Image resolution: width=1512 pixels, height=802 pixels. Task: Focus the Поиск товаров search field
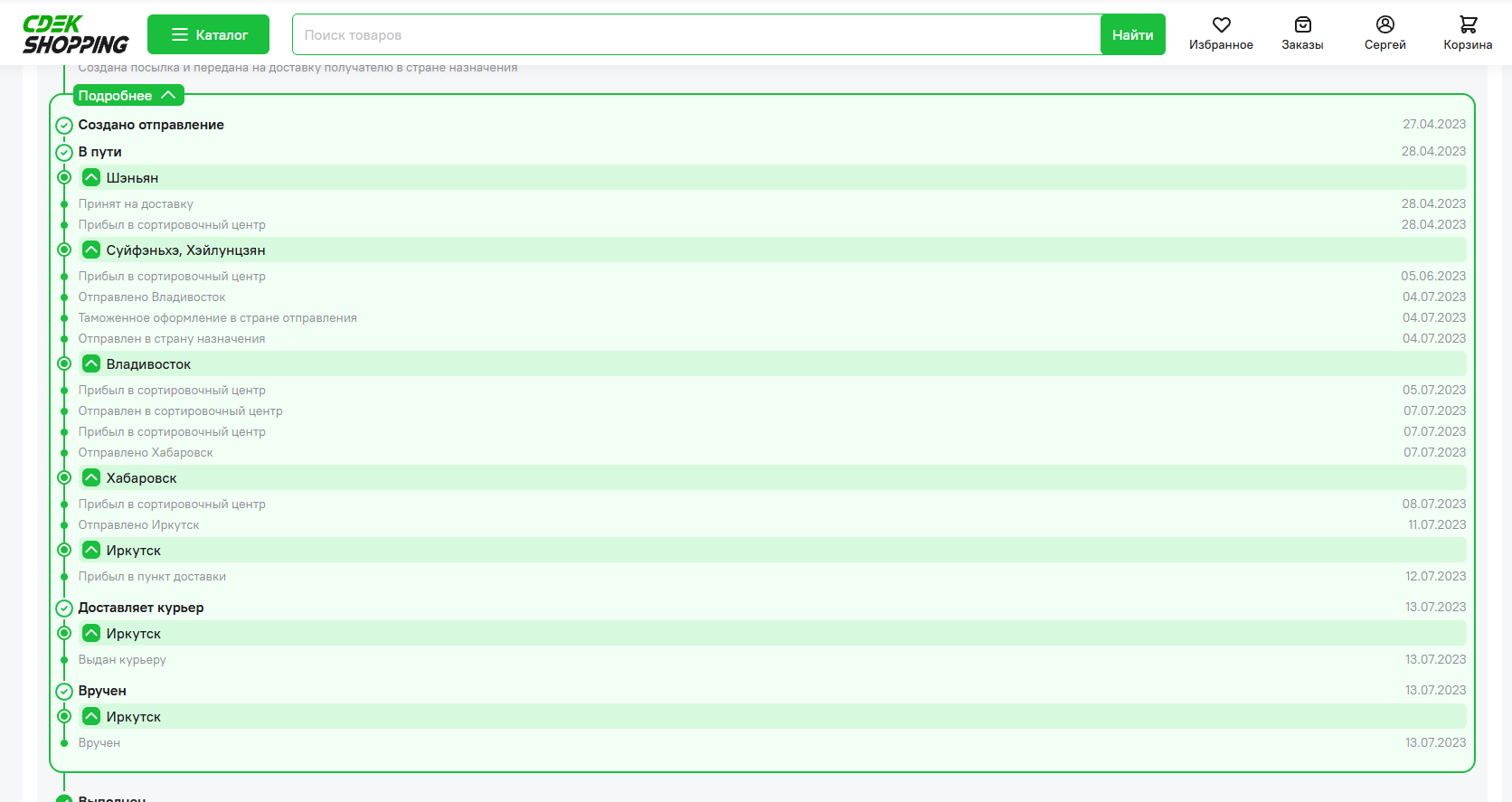point(696,34)
